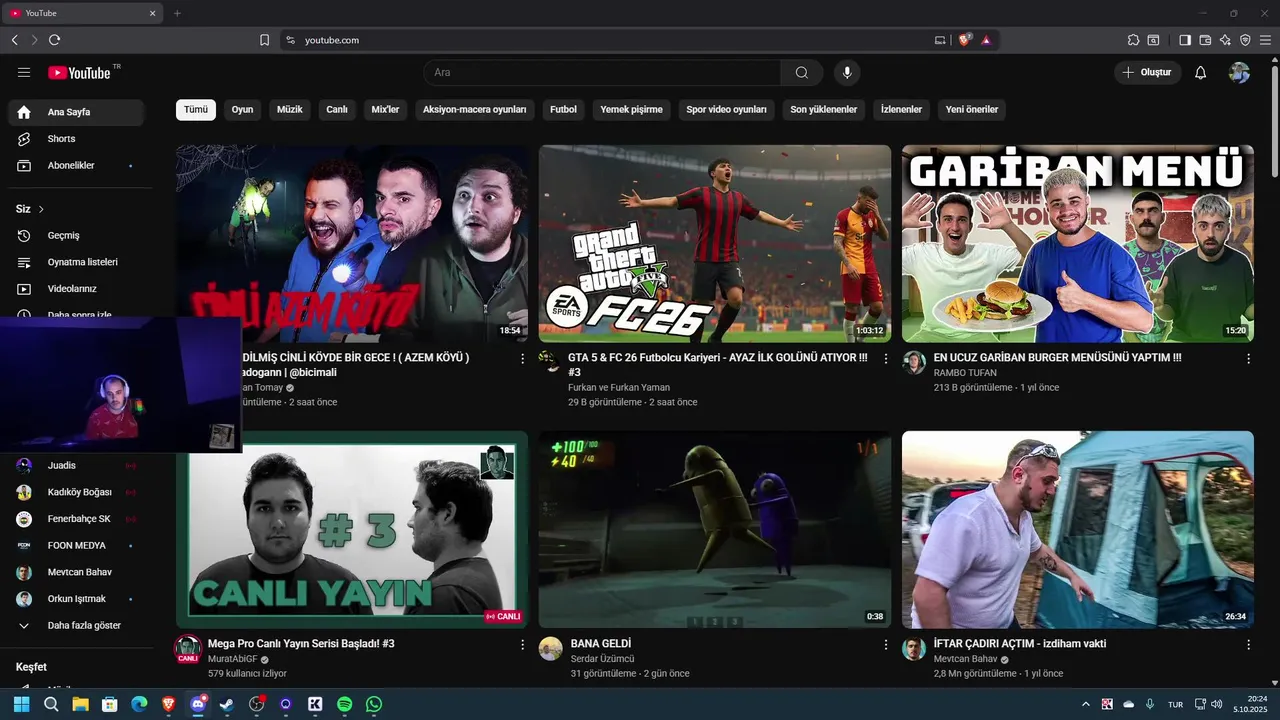Open the YouTube hamburger guide menu

point(24,72)
